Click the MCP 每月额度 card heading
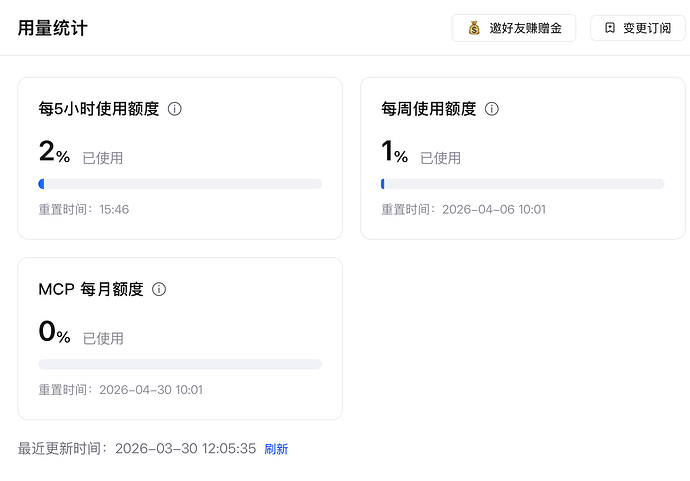Image resolution: width=690 pixels, height=481 pixels. click(91, 289)
